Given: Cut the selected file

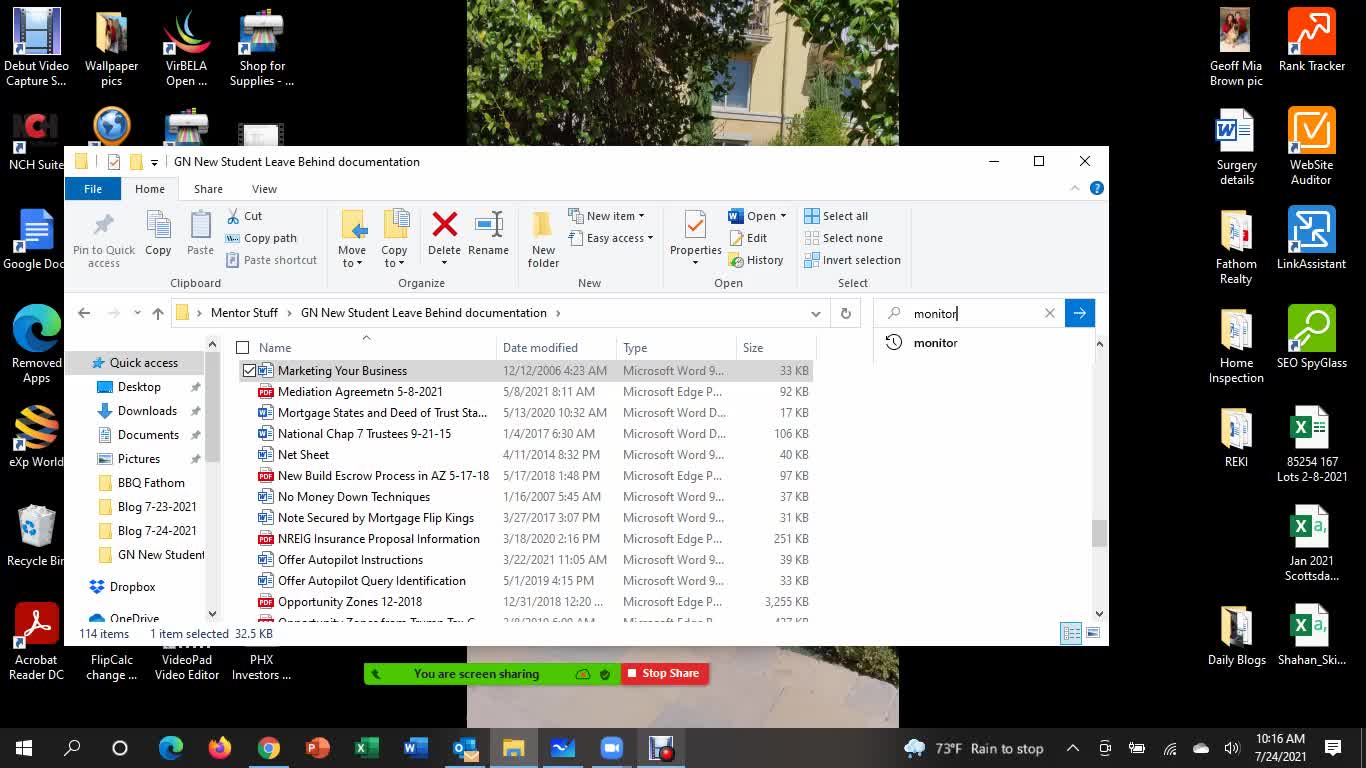Looking at the screenshot, I should (244, 216).
